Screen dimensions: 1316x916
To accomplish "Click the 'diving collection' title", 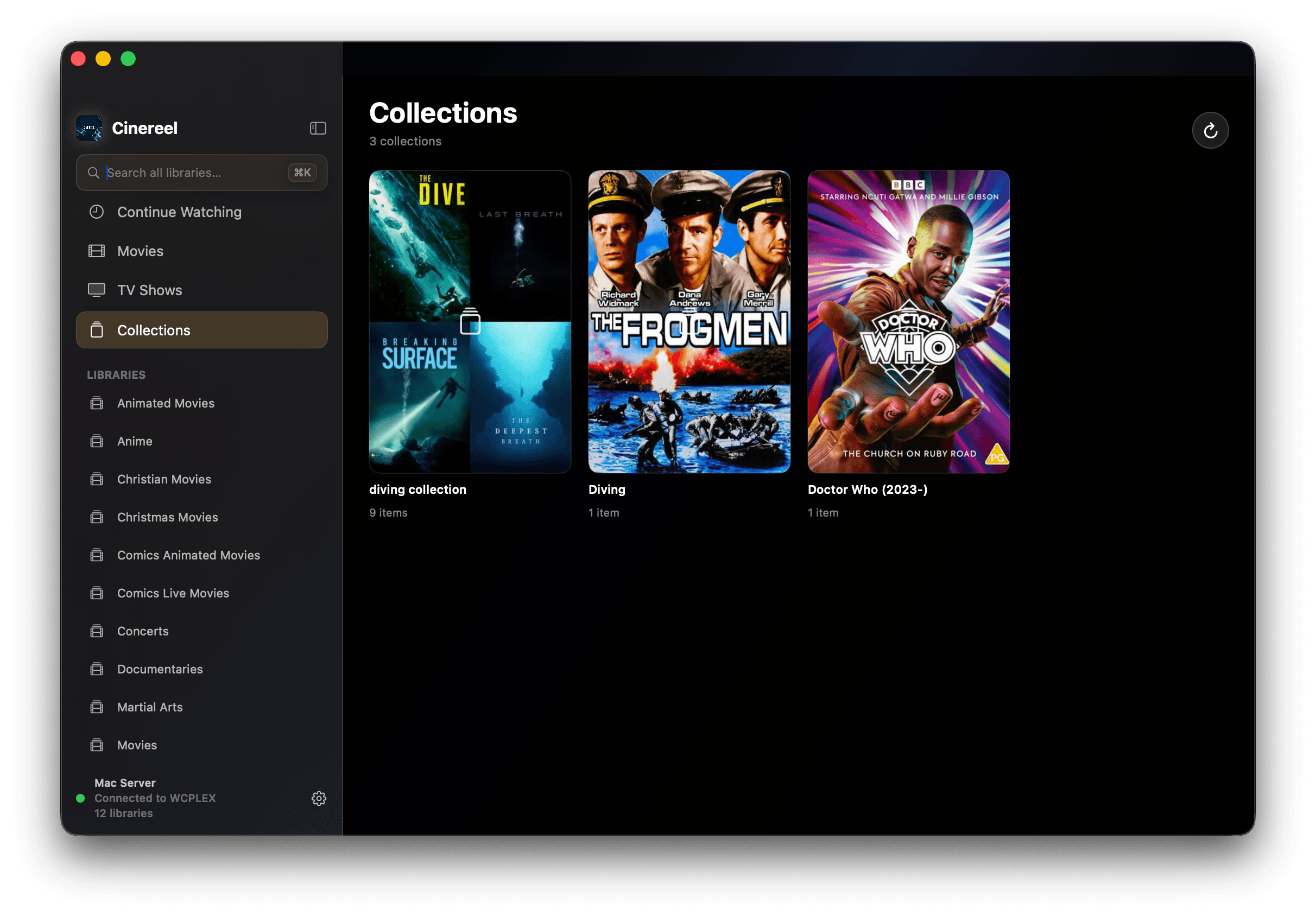I will pos(418,489).
